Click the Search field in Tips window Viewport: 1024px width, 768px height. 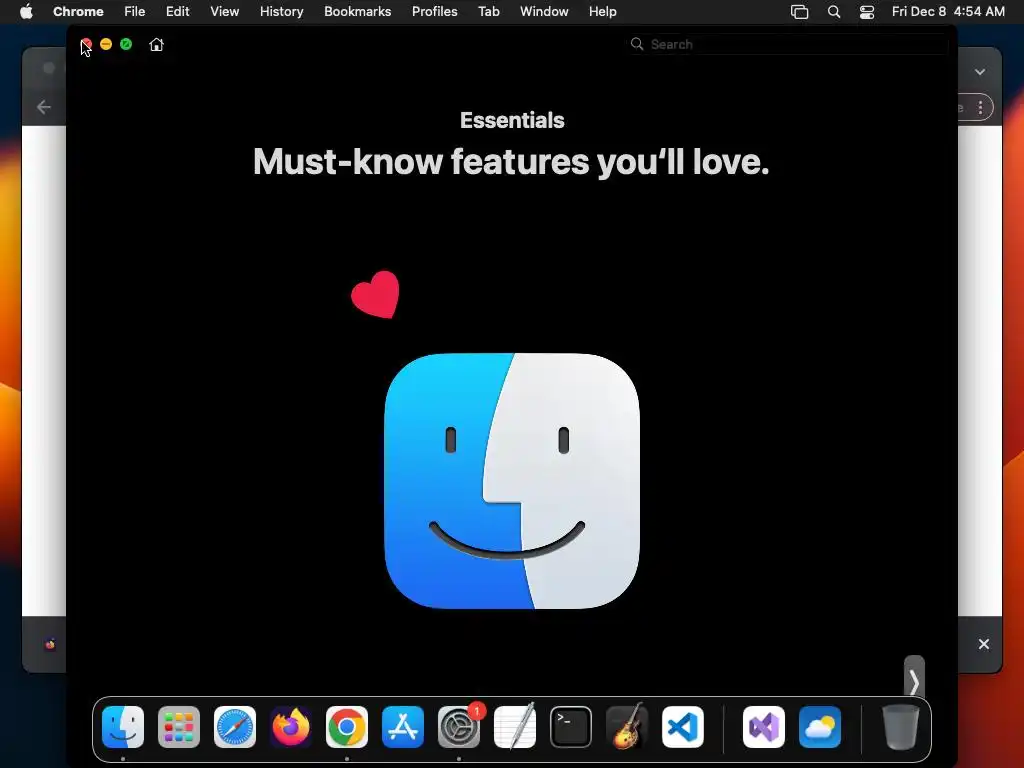[x=788, y=44]
